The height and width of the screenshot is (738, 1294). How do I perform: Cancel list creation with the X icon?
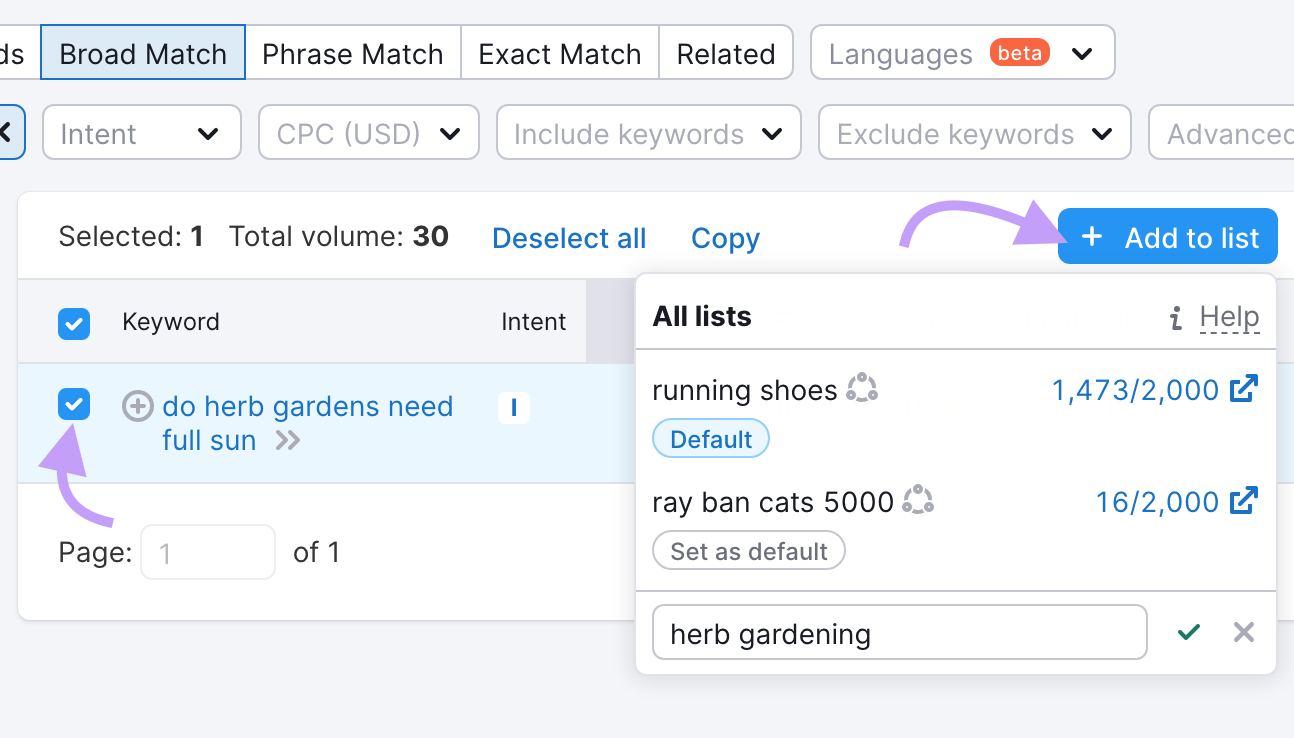1243,632
